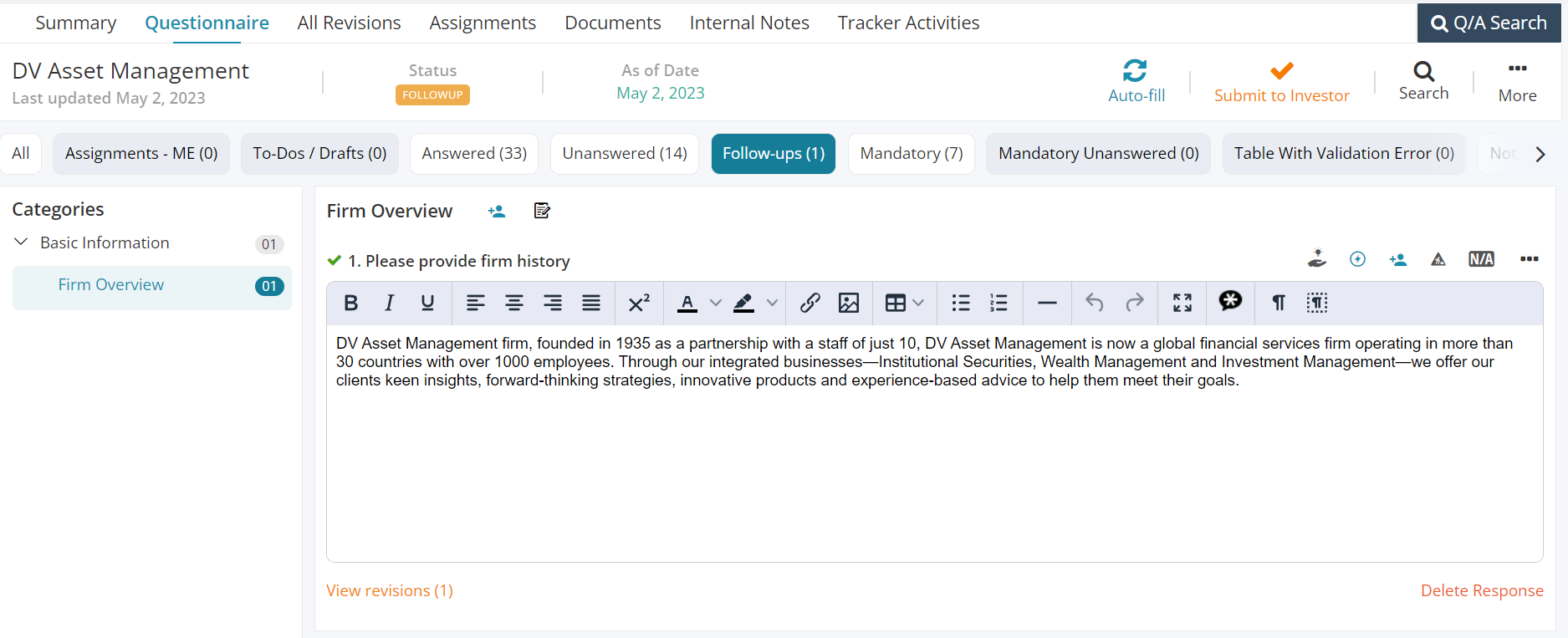Insert an image into response

(849, 303)
